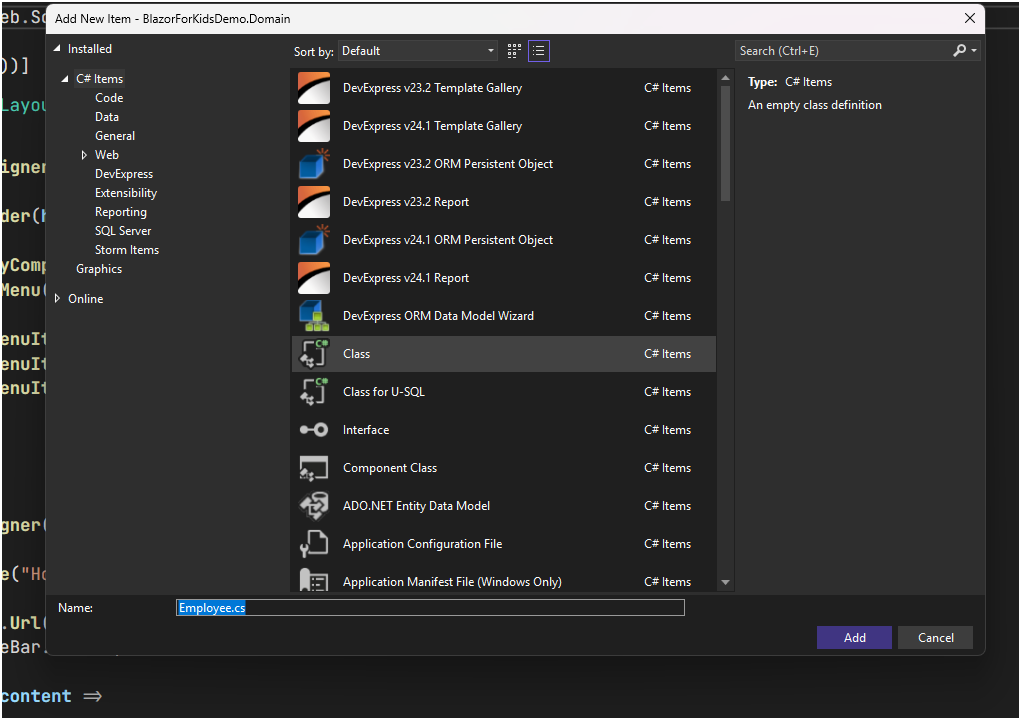Choose the Storm Items category
This screenshot has width=1021, height=720.
127,250
